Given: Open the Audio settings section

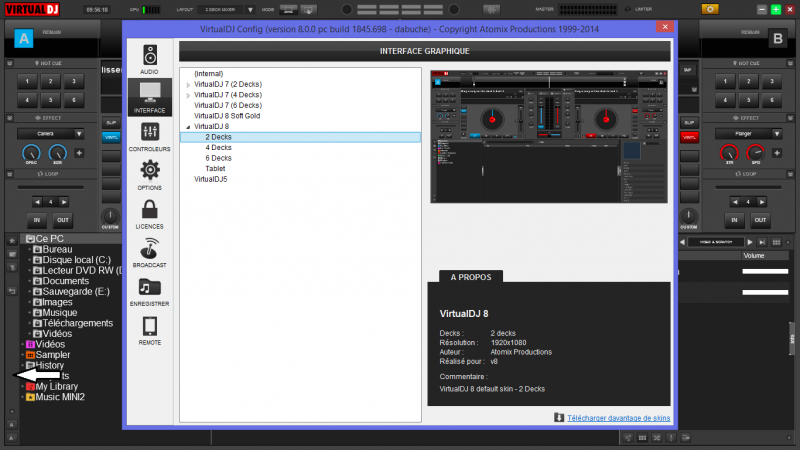Looking at the screenshot, I should (149, 59).
